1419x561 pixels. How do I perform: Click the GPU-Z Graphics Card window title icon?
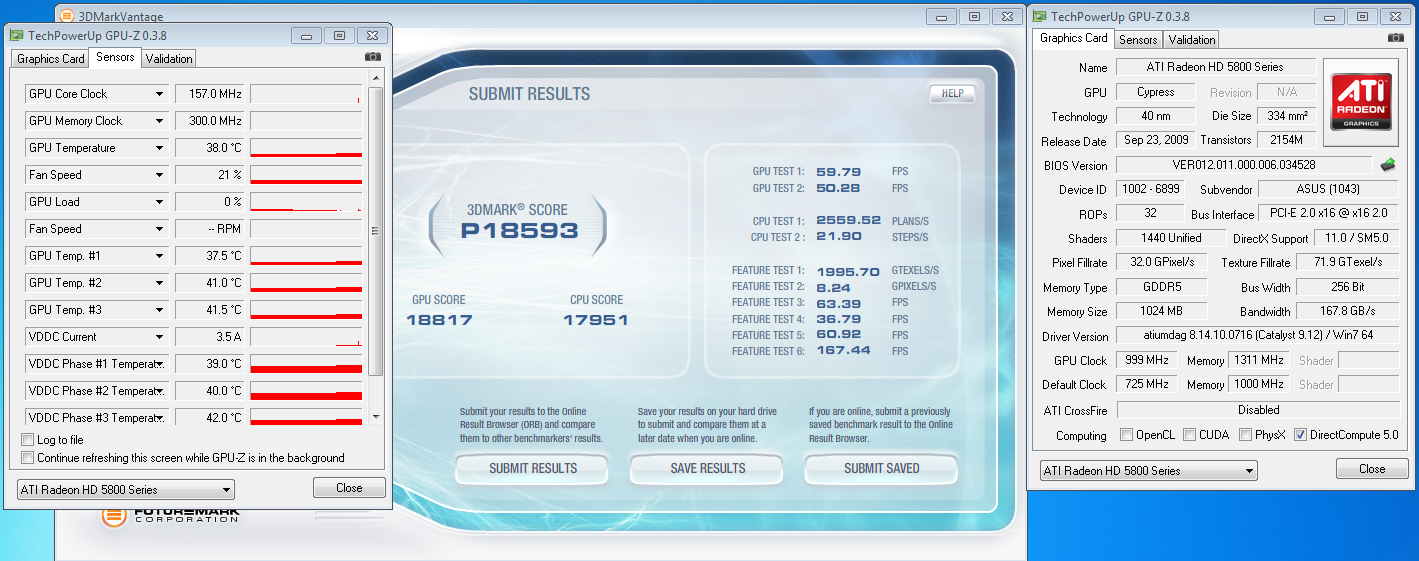pyautogui.click(x=1039, y=16)
